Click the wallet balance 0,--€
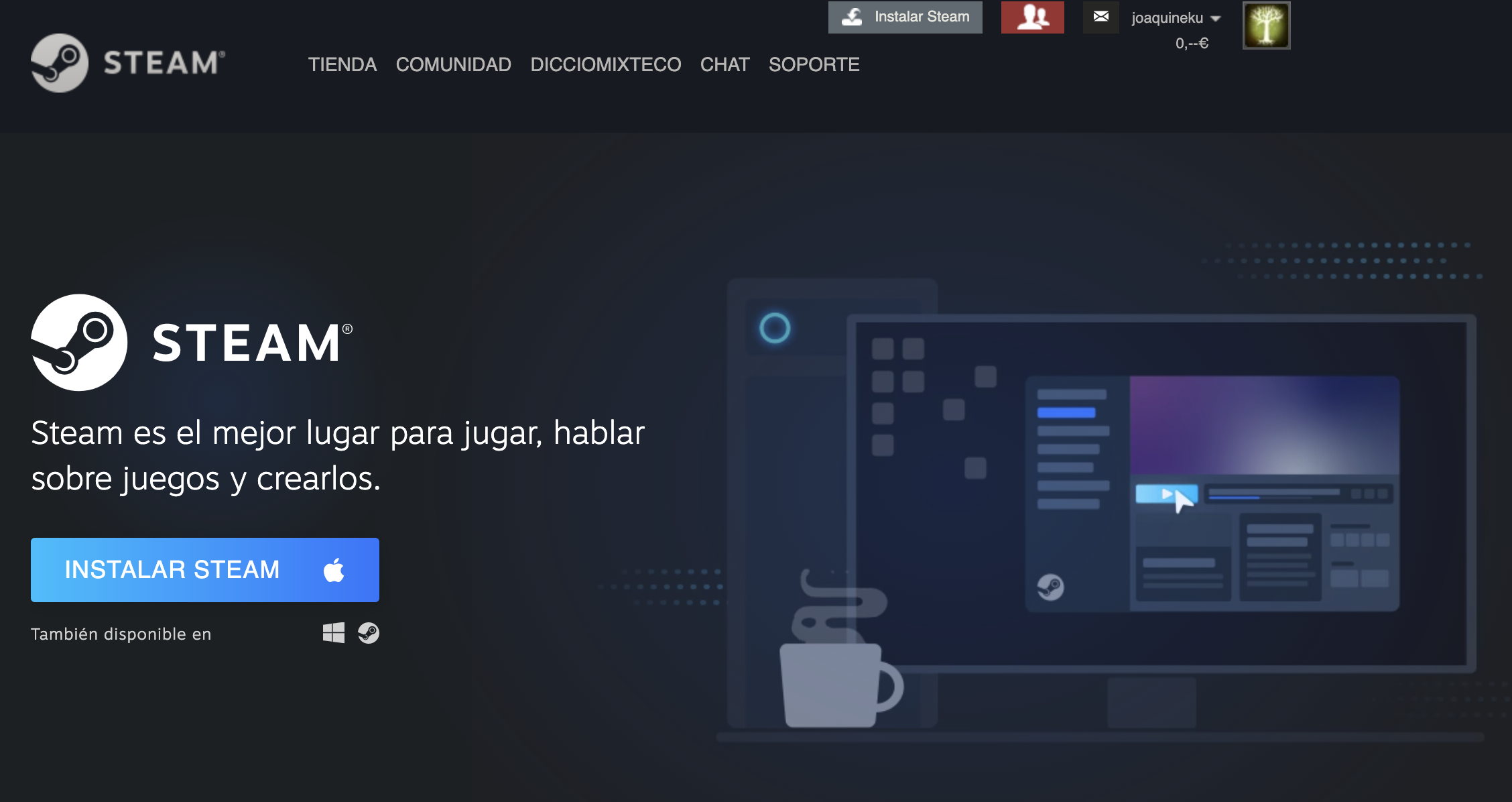The width and height of the screenshot is (1512, 802). [1192, 44]
